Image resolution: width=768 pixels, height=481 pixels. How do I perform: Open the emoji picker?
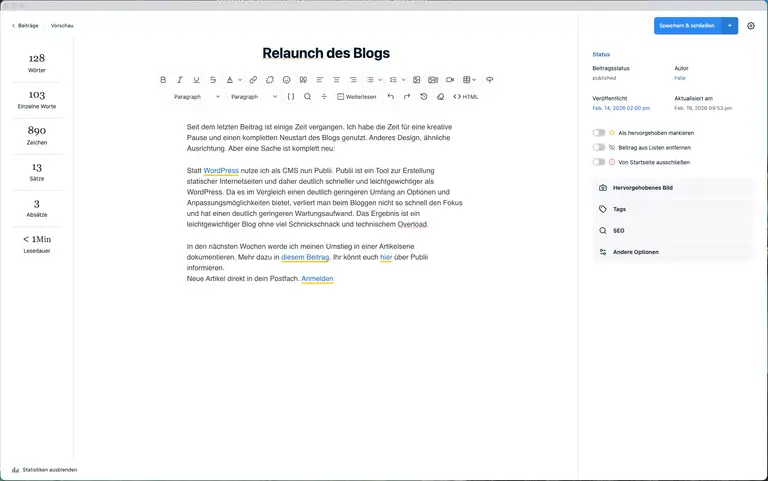286,79
